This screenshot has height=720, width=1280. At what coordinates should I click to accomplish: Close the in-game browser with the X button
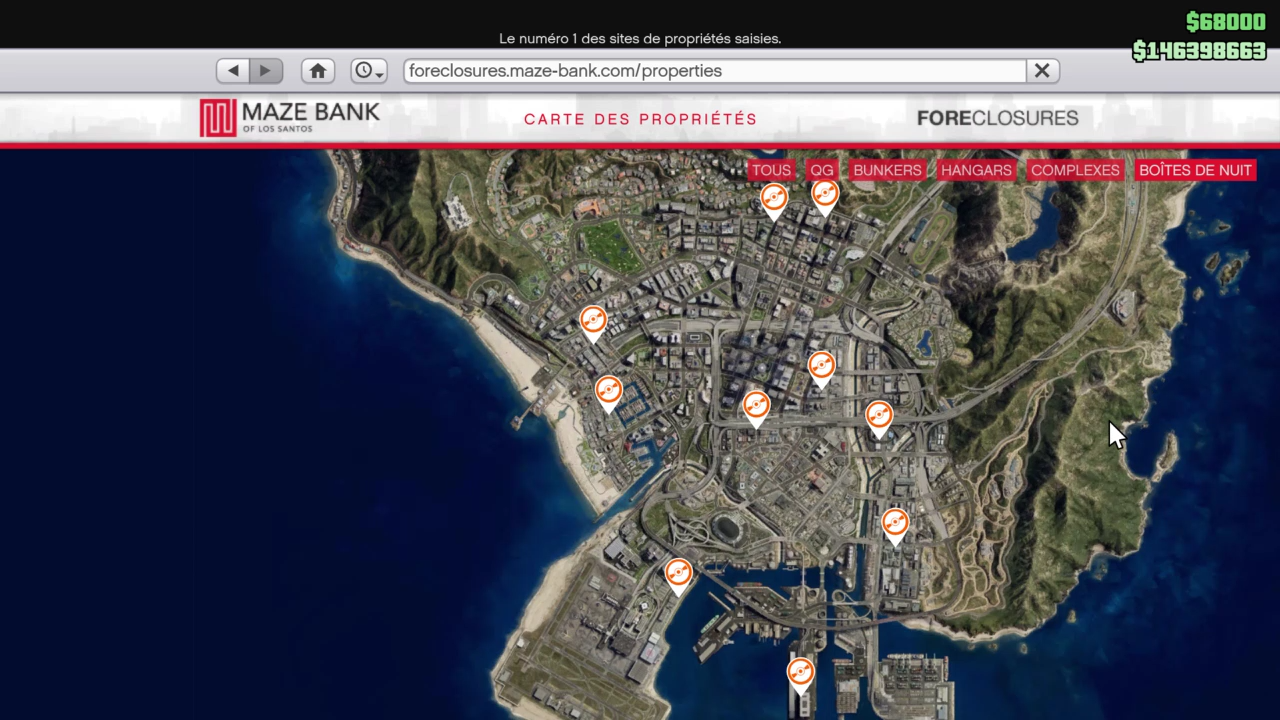(x=1042, y=71)
